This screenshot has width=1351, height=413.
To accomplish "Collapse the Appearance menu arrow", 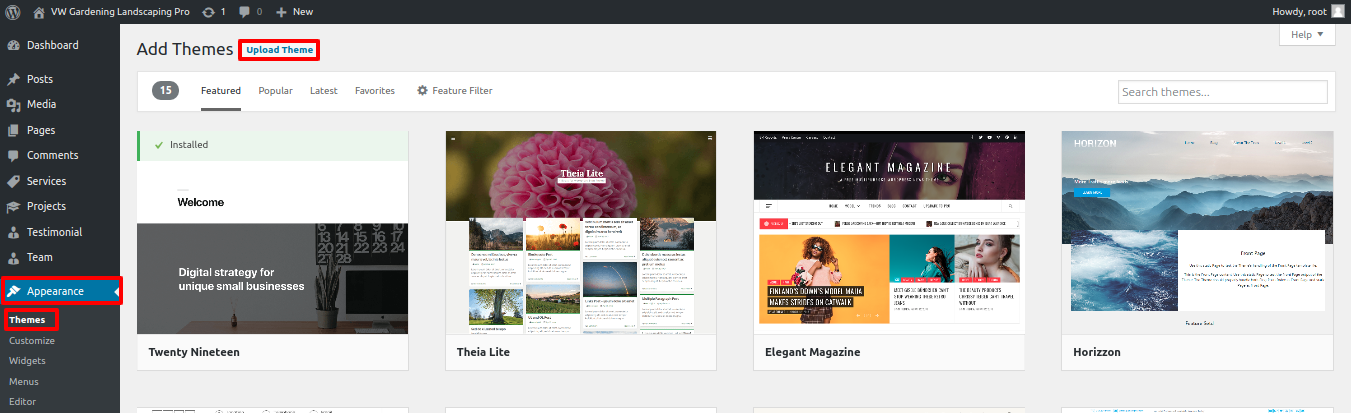I will (116, 292).
